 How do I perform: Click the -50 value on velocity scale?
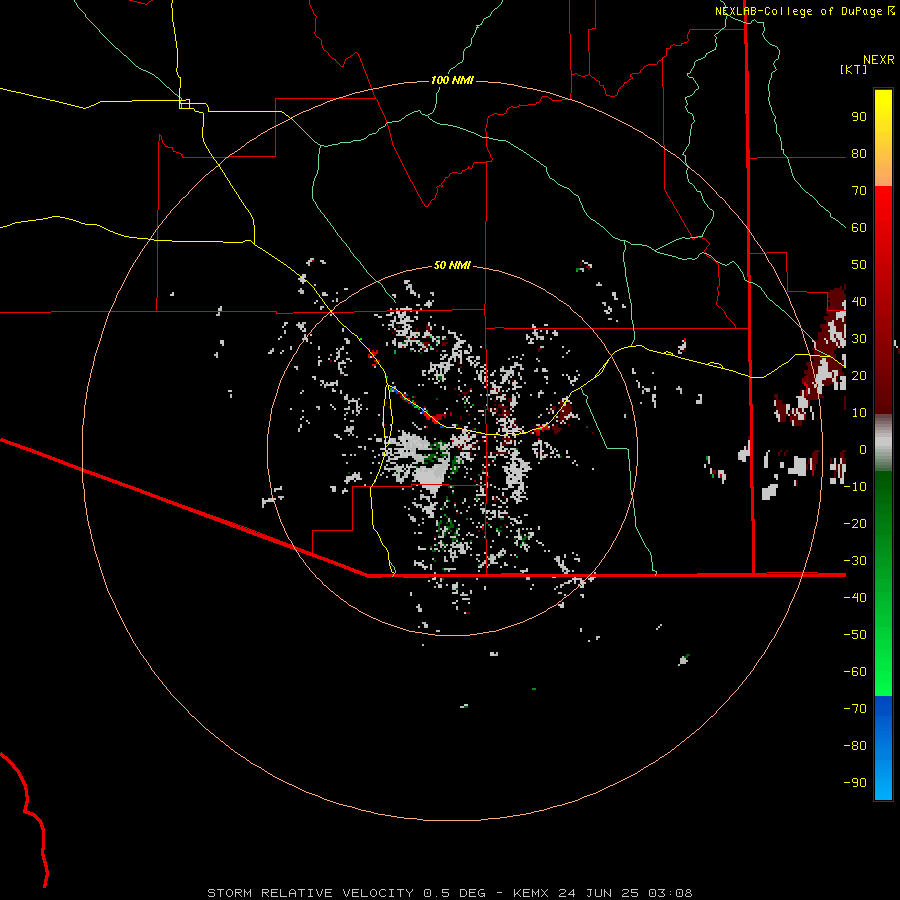click(855, 634)
